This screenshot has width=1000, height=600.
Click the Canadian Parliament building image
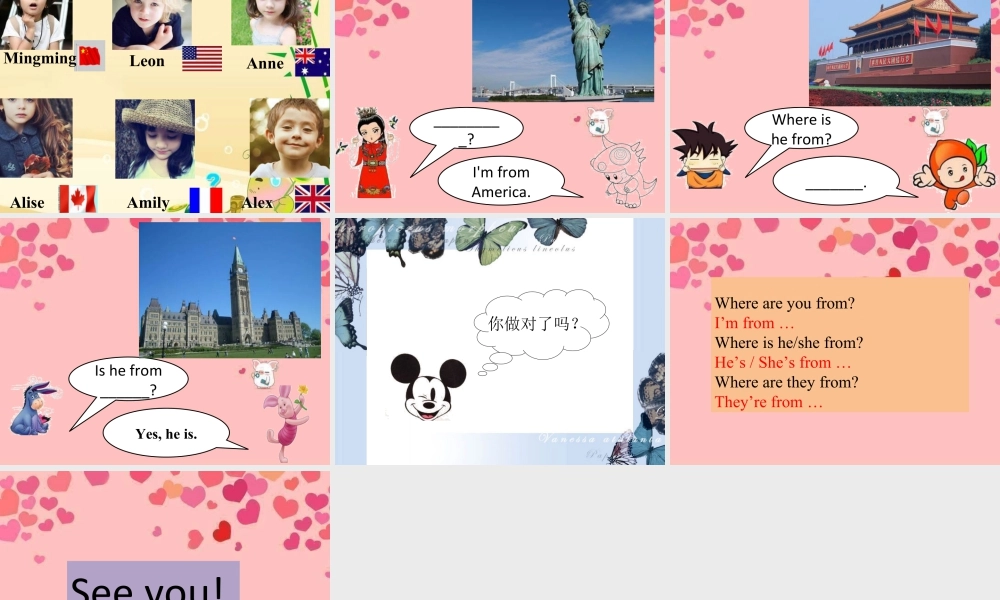pyautogui.click(x=229, y=288)
